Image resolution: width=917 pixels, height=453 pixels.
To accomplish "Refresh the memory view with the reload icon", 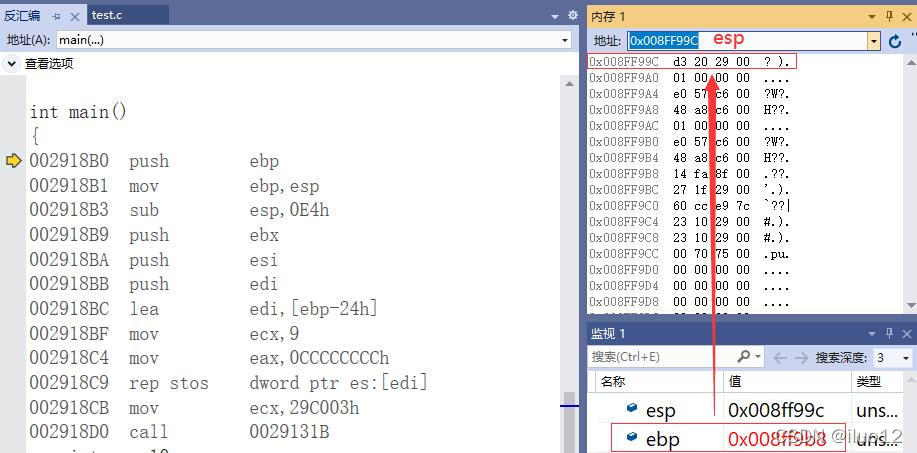I will tap(895, 41).
